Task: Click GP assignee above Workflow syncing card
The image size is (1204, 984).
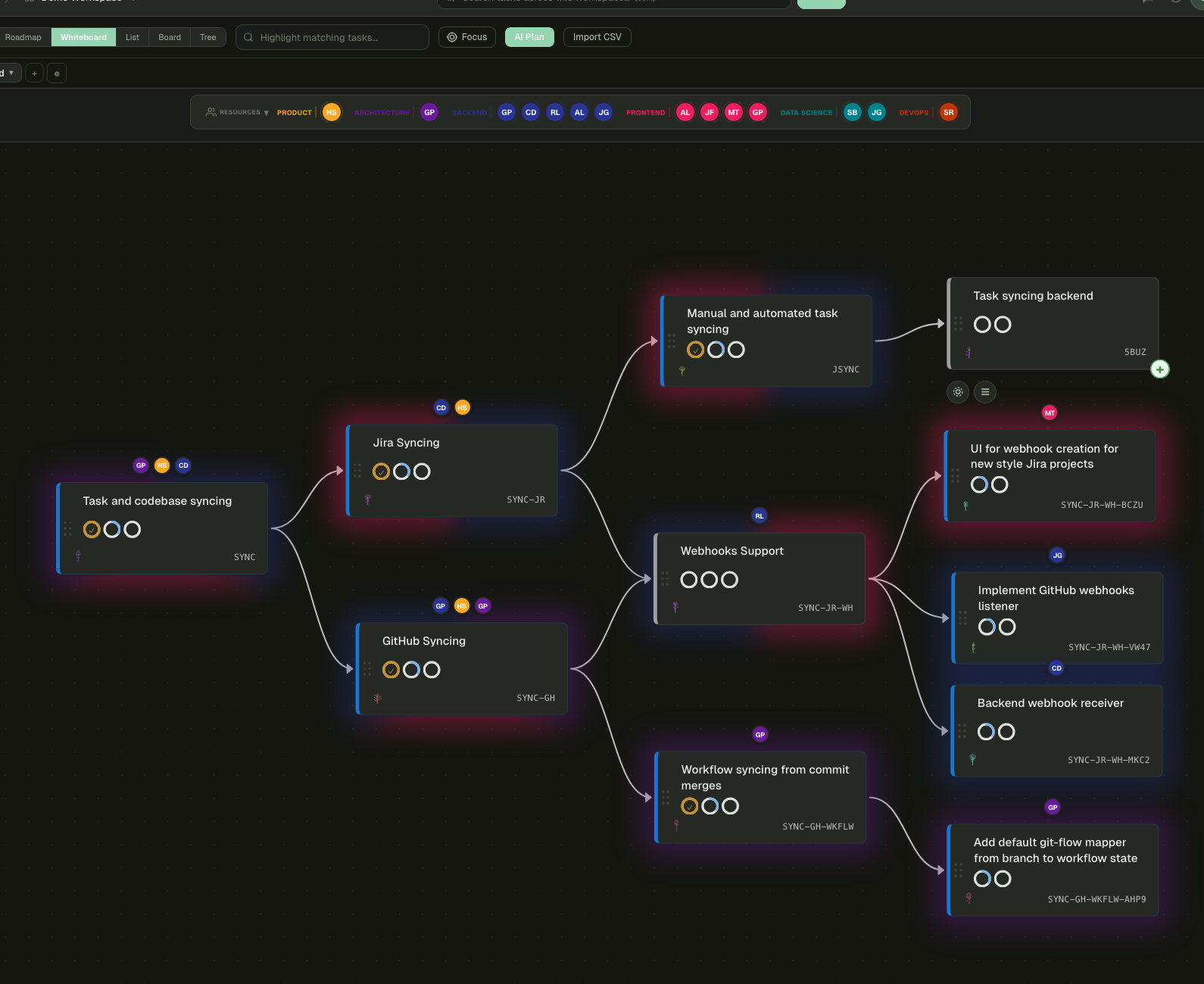Action: (760, 734)
